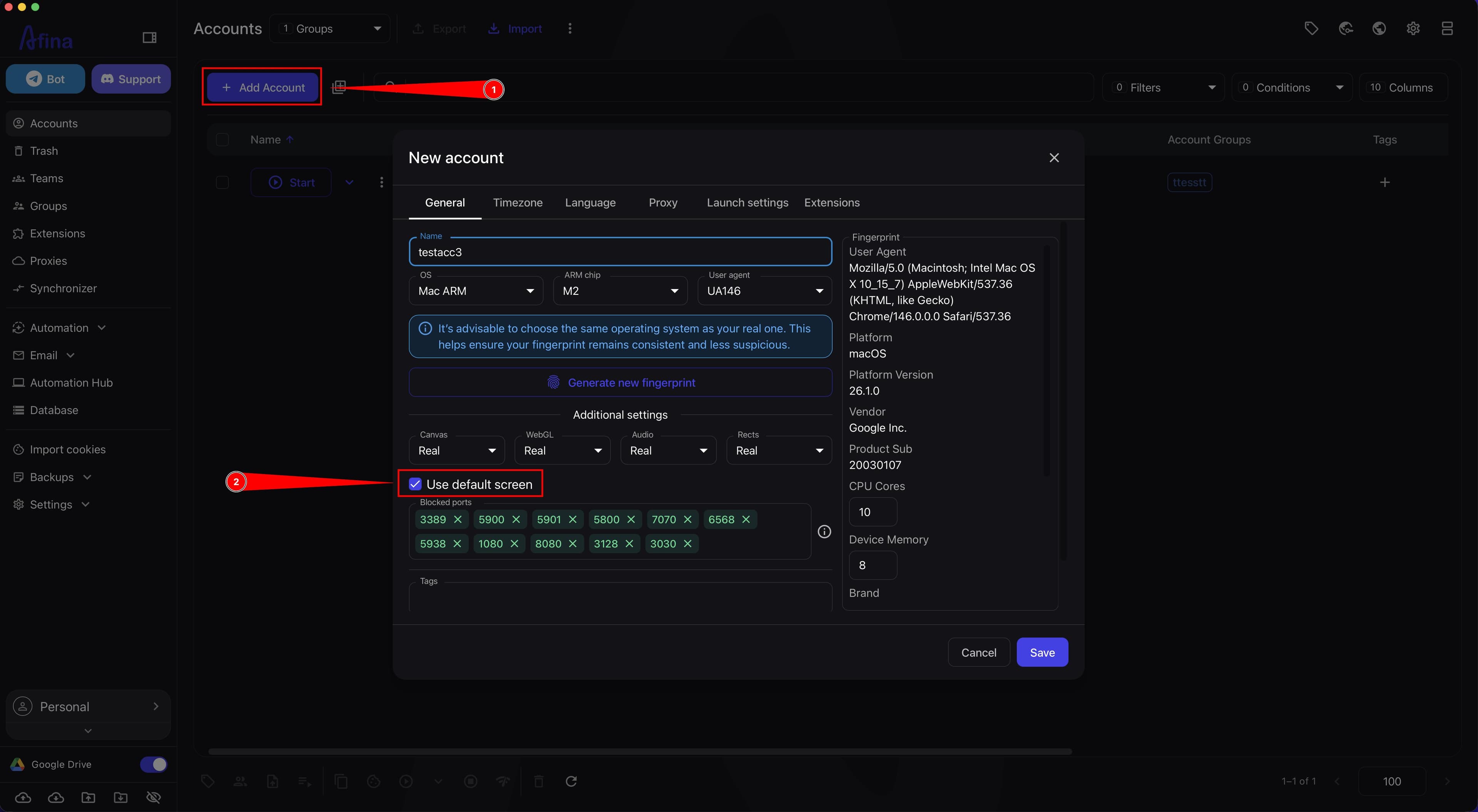Image resolution: width=1478 pixels, height=812 pixels.
Task: Click the folder download icon at the sidebar bottom
Action: [120, 797]
